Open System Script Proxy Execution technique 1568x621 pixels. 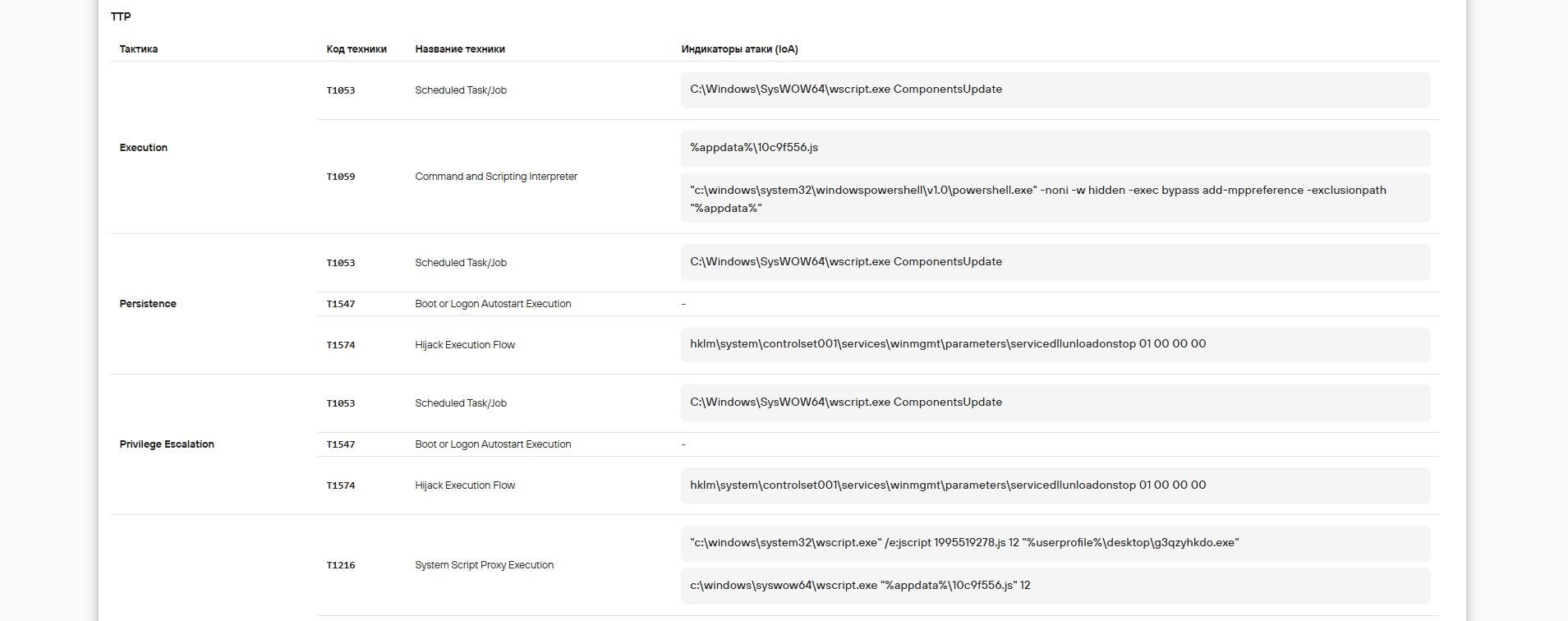(485, 565)
